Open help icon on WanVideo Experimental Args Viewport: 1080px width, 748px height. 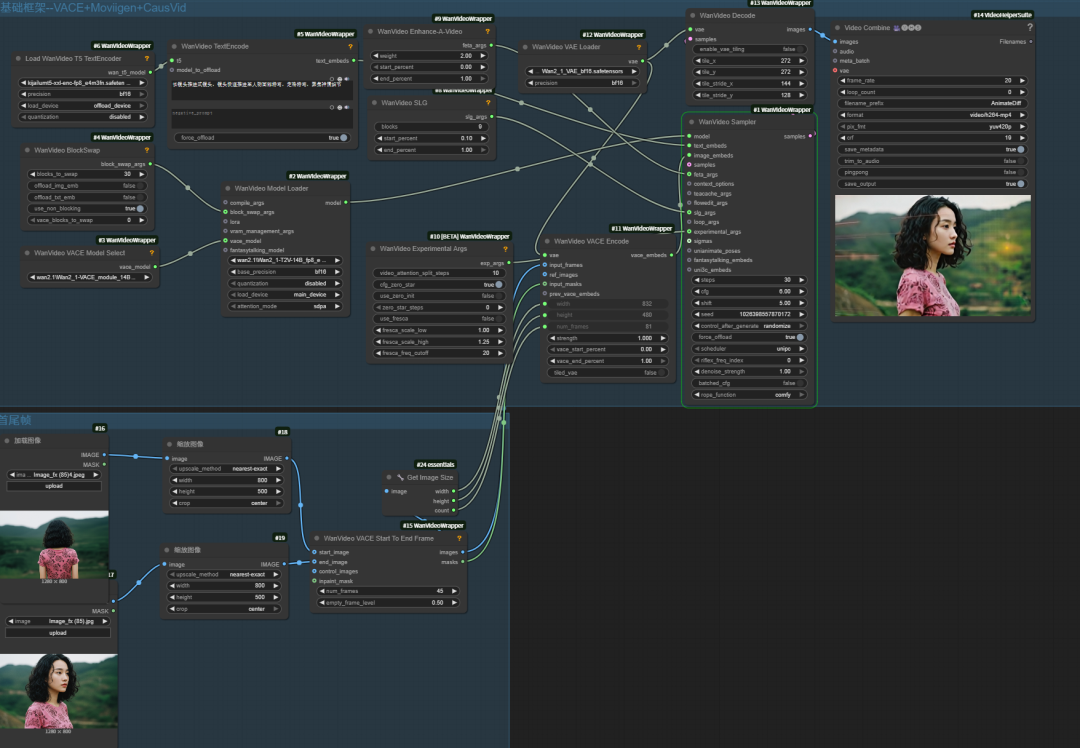tap(505, 249)
